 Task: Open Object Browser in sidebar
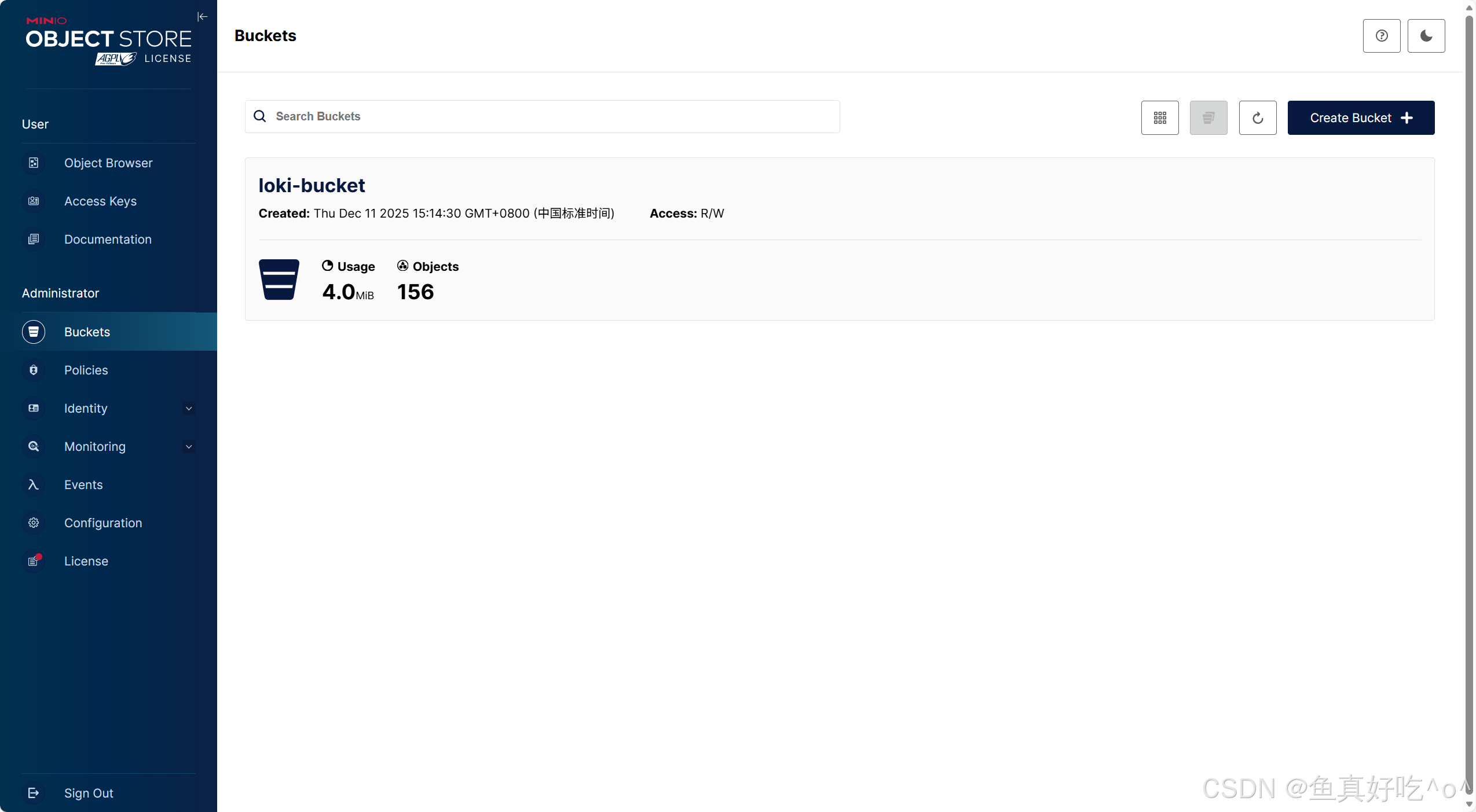click(x=108, y=163)
